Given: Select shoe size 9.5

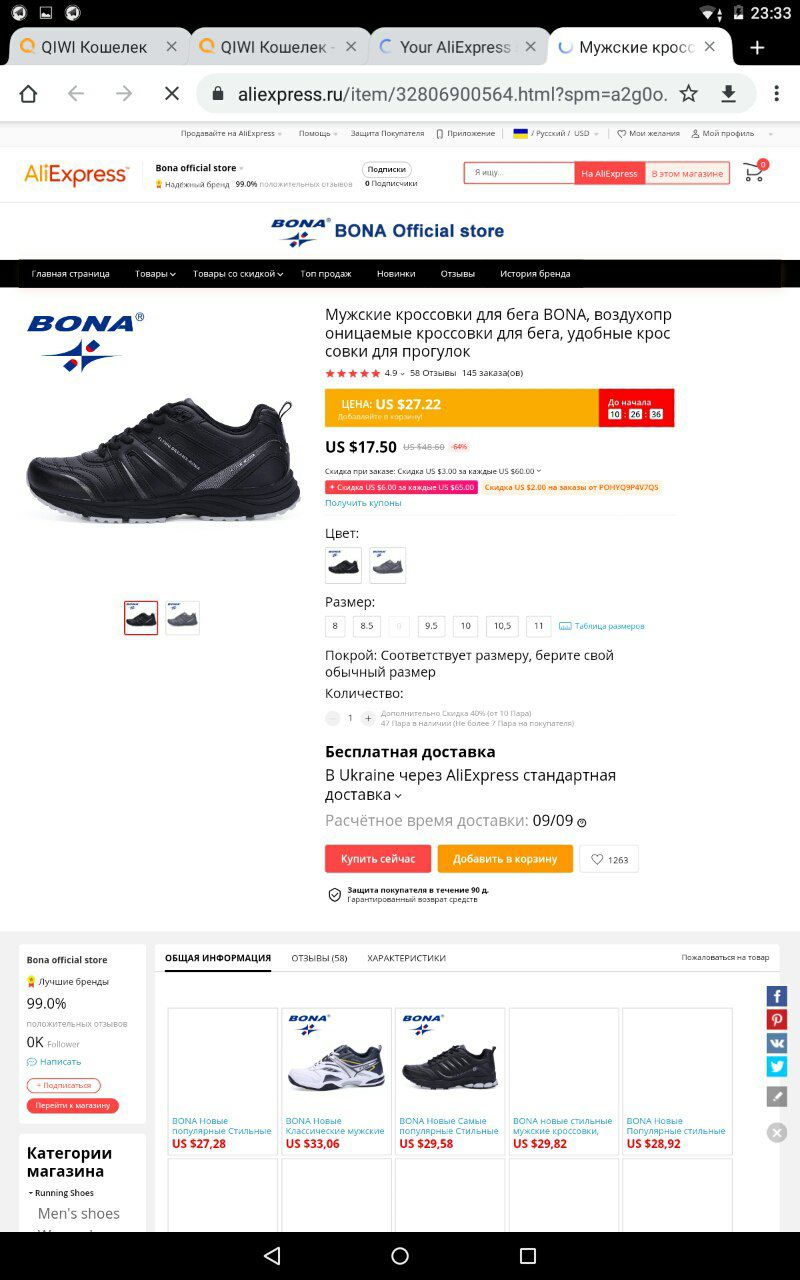Looking at the screenshot, I should pos(431,626).
